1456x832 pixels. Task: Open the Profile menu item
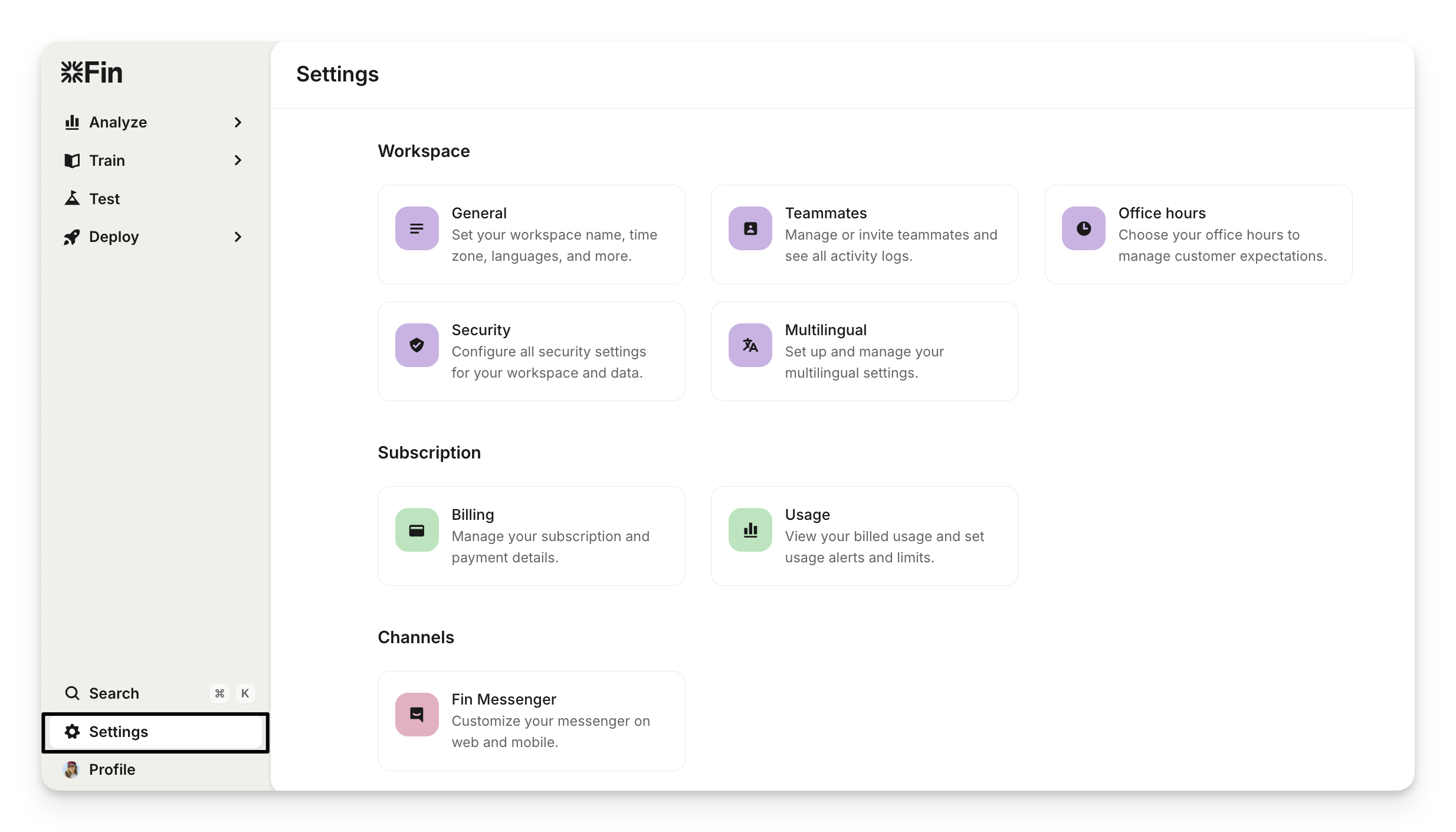pos(112,769)
